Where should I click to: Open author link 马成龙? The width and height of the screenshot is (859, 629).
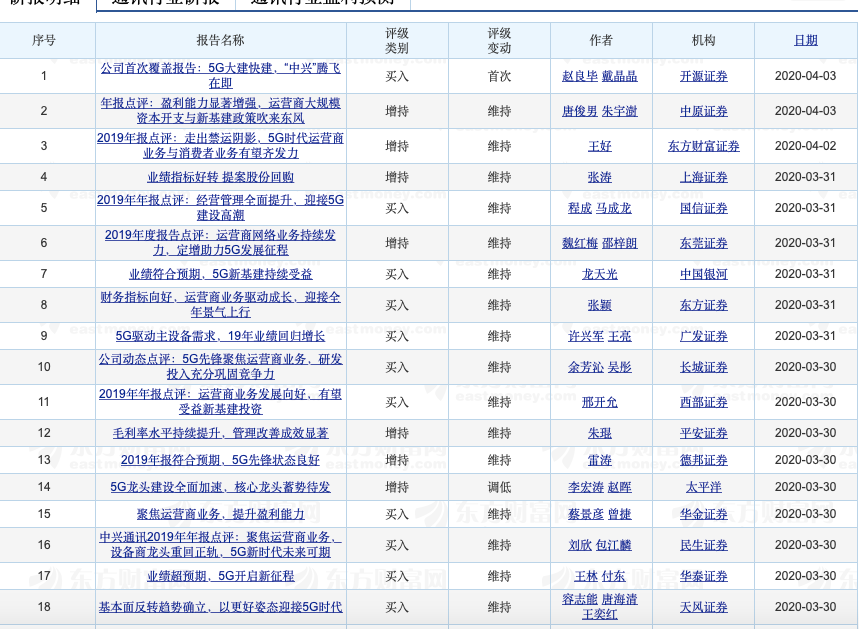pos(614,208)
